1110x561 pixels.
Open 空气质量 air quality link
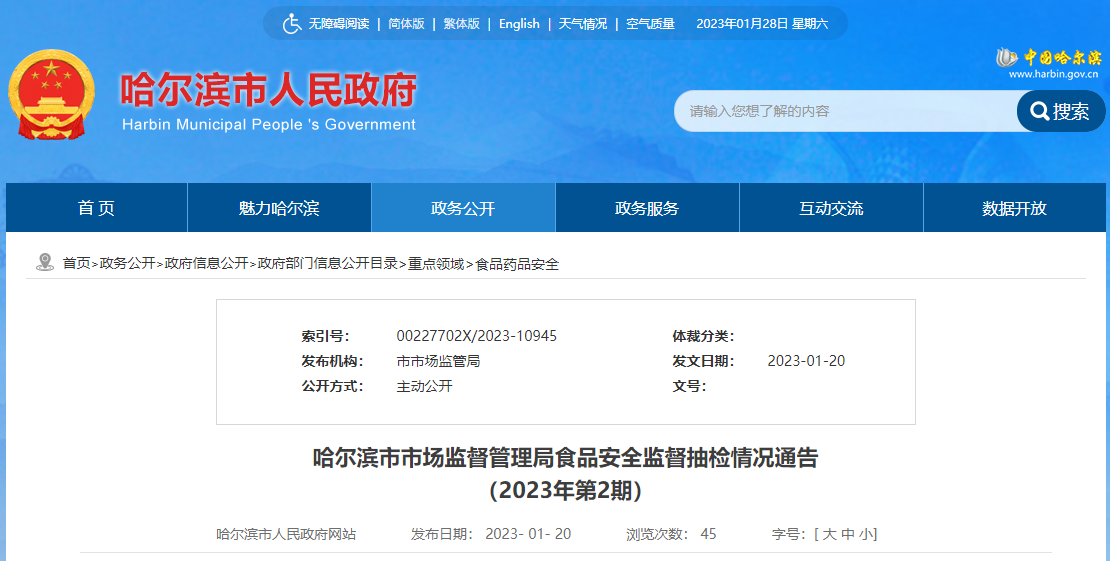coord(651,24)
